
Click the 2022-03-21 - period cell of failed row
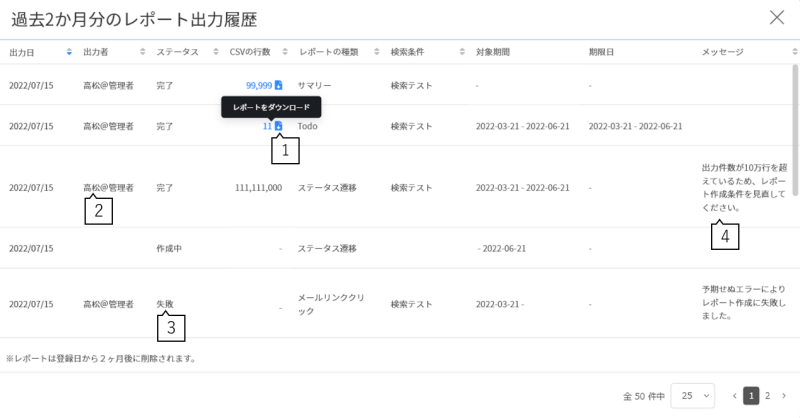499,304
